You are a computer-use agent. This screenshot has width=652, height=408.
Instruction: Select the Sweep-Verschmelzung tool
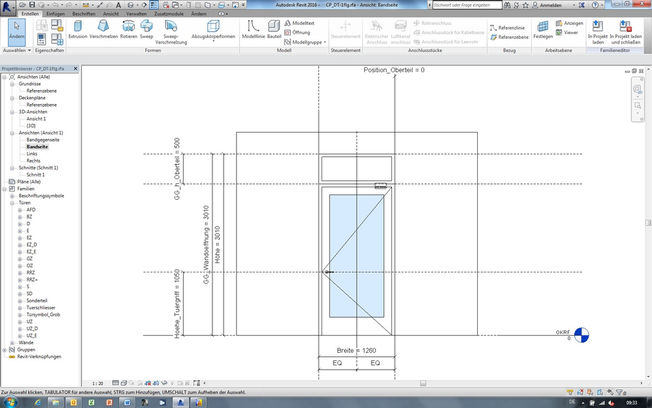[171, 32]
